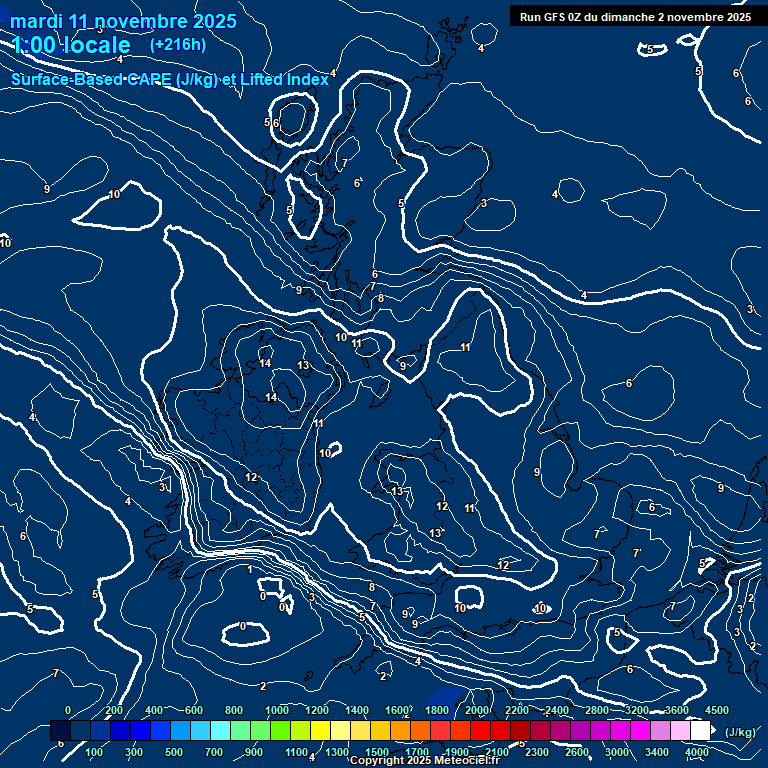The width and height of the screenshot is (768, 768).
Task: Click the '2200' legend value
Action: (x=517, y=710)
